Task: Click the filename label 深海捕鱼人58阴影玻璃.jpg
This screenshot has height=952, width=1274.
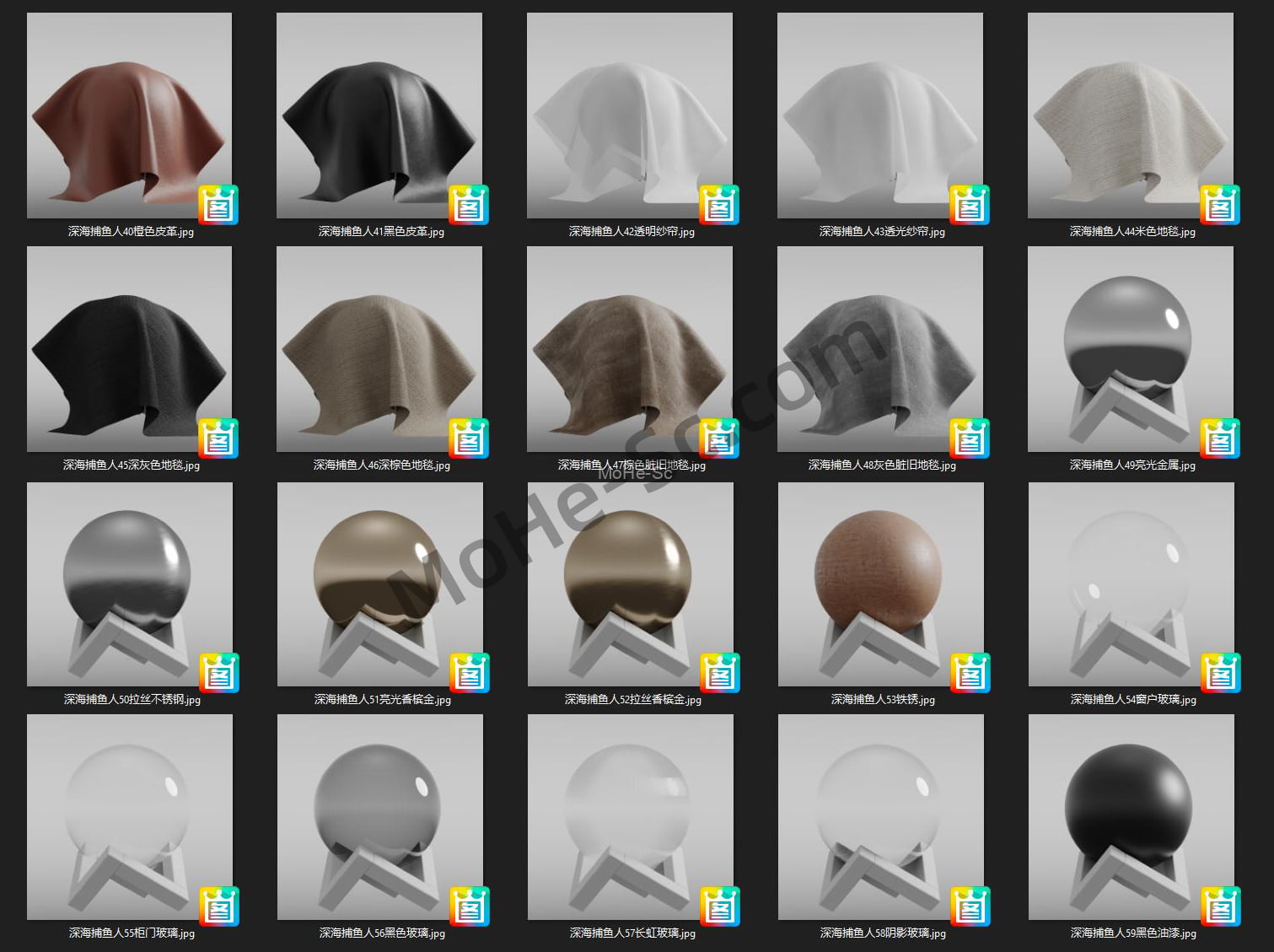Action: click(883, 933)
